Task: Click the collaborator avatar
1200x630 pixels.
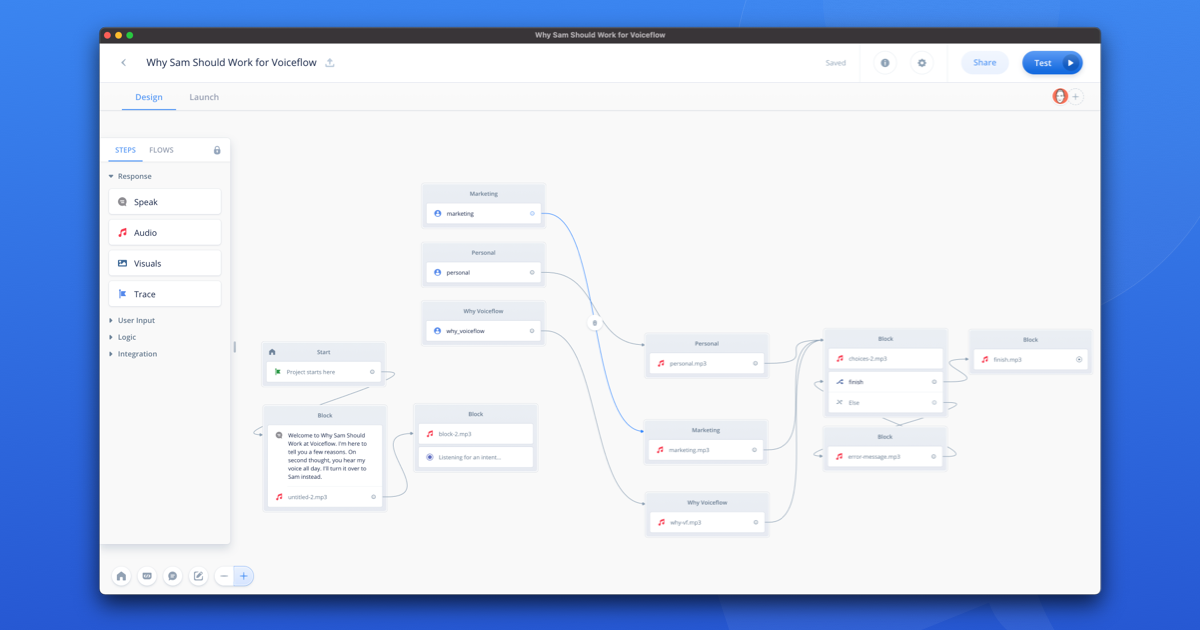Action: (x=1060, y=97)
